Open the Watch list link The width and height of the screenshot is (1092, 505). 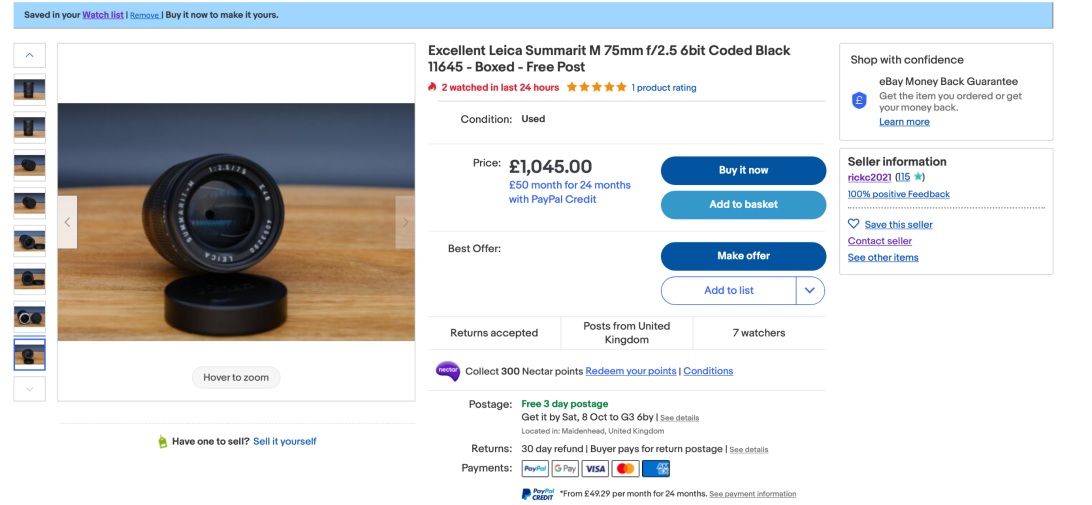pyautogui.click(x=104, y=15)
